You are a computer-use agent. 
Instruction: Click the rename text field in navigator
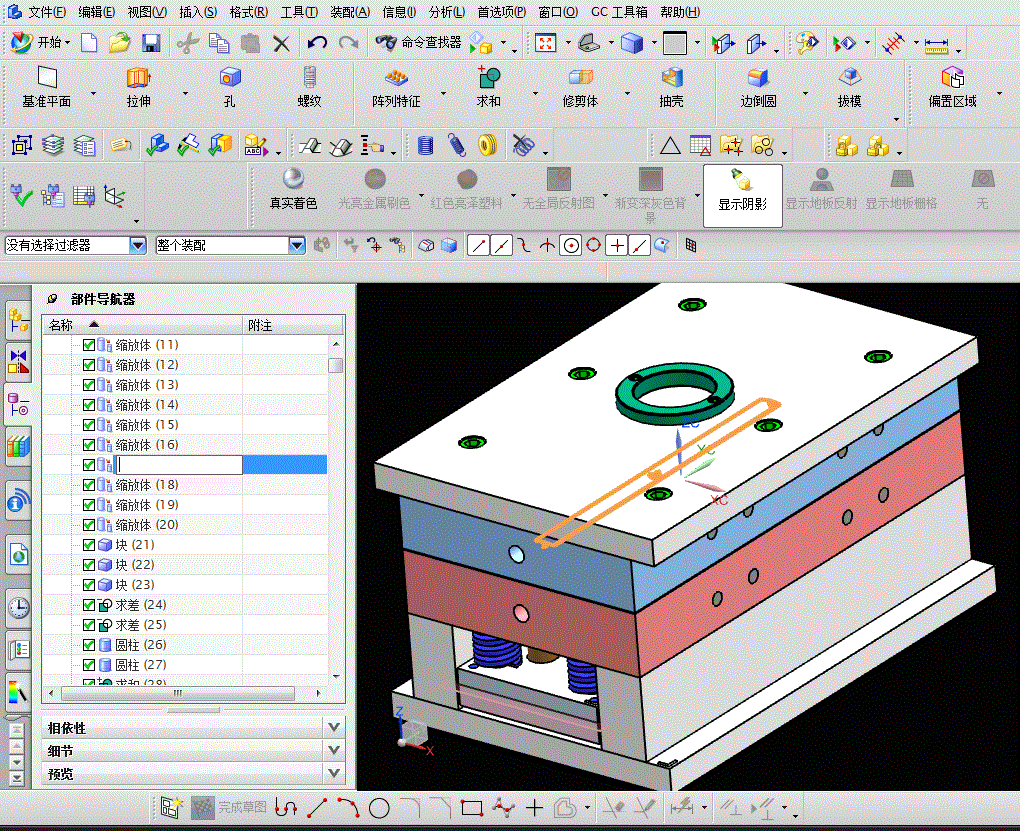click(x=180, y=465)
